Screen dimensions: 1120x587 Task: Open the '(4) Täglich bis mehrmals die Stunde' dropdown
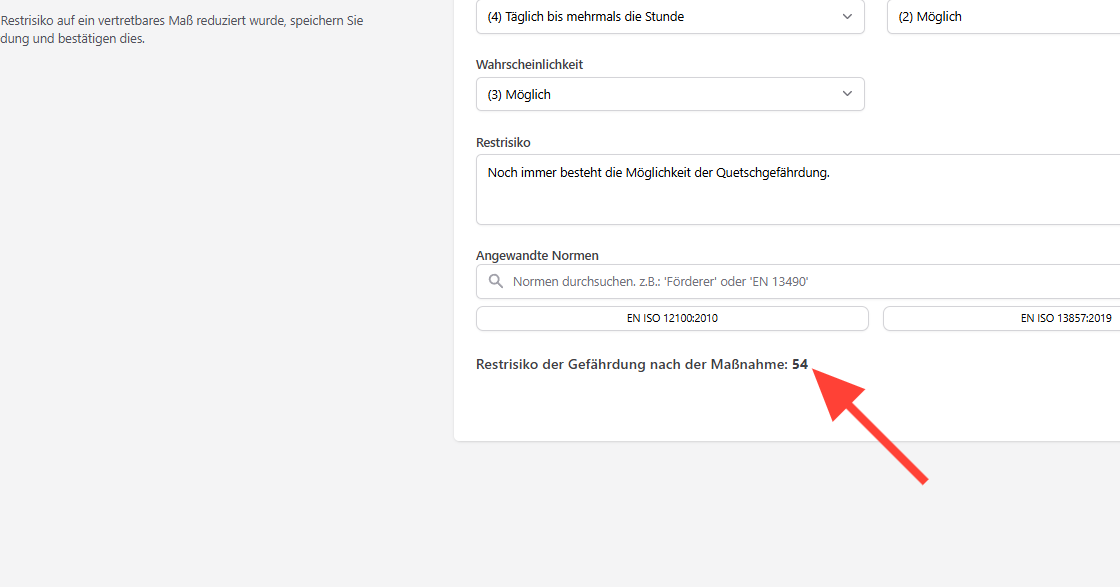pyautogui.click(x=670, y=16)
